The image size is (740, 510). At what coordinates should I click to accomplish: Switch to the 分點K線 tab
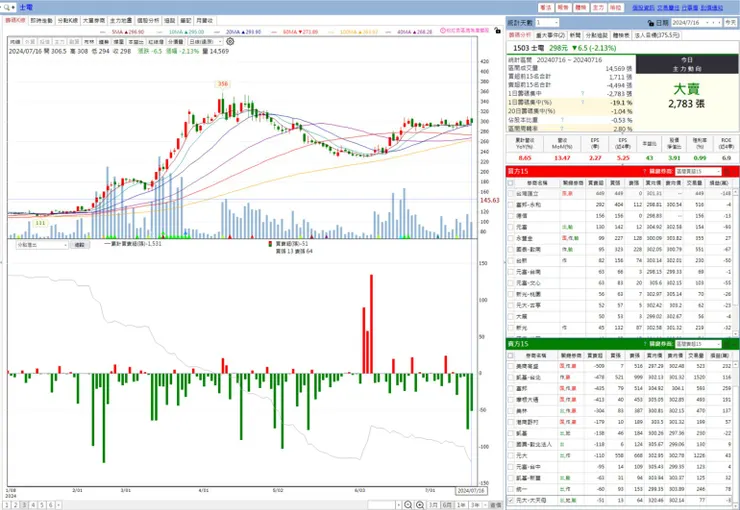[68, 21]
